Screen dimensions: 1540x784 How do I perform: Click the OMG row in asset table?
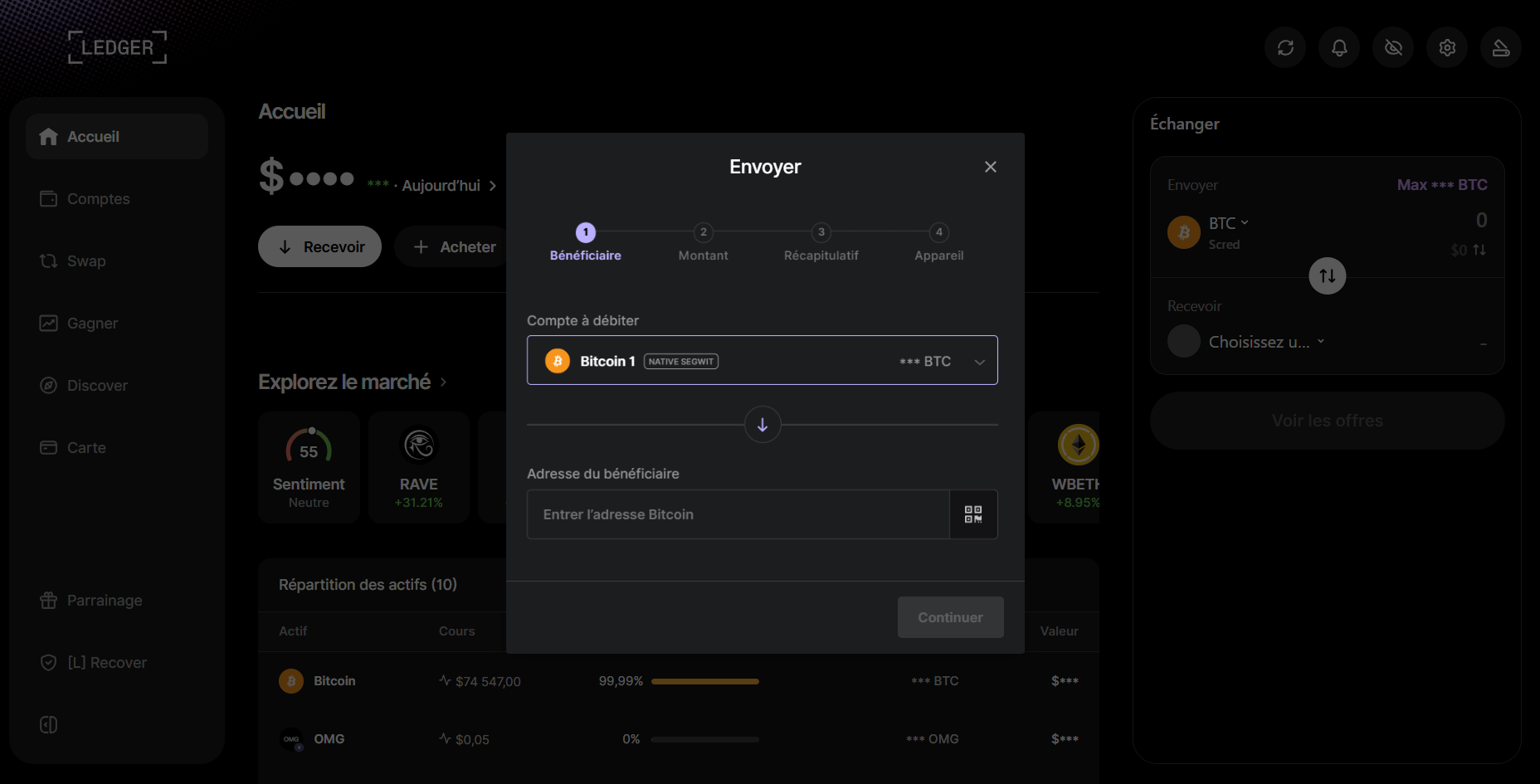pyautogui.click(x=679, y=739)
